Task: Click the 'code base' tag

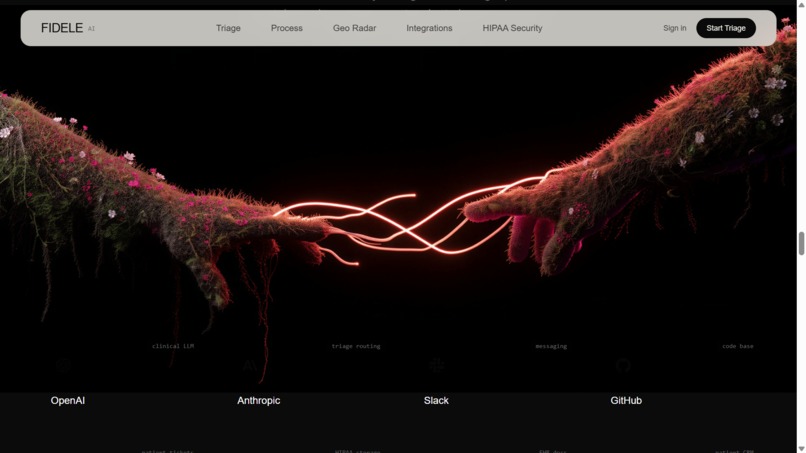Action: tap(738, 346)
